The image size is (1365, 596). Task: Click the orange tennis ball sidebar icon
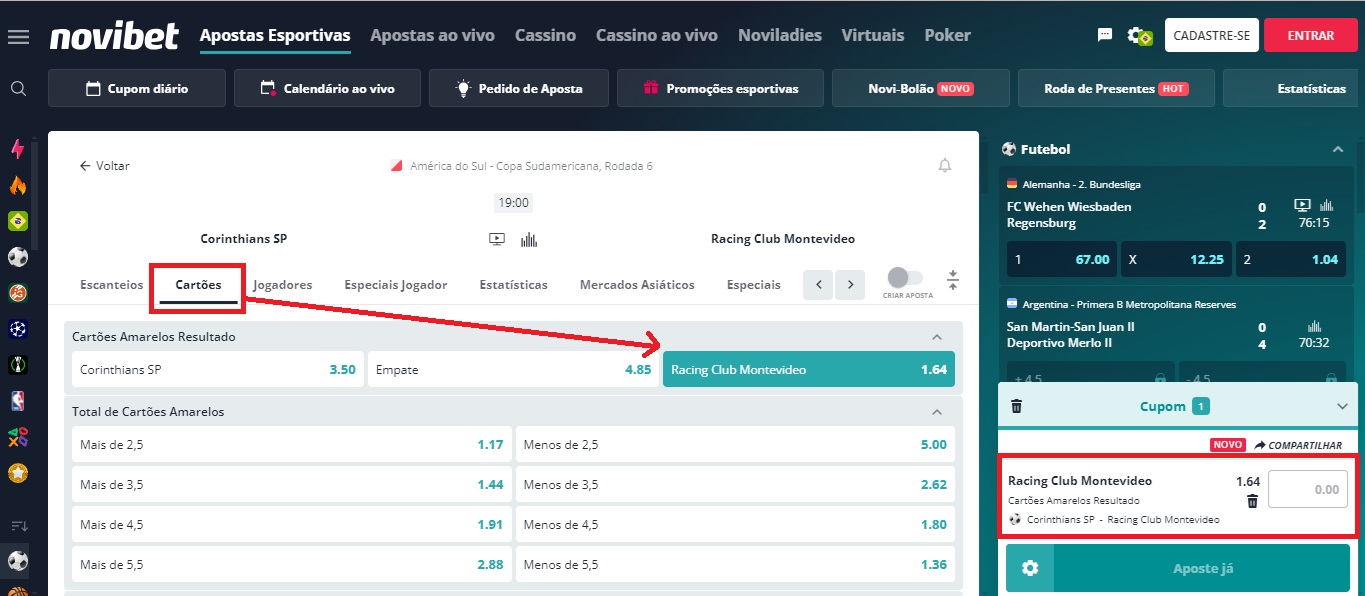click(18, 293)
